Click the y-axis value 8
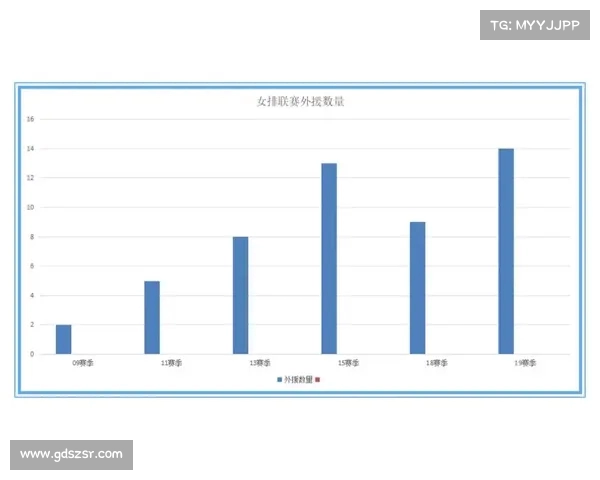This screenshot has width=600, height=480. click(x=32, y=237)
